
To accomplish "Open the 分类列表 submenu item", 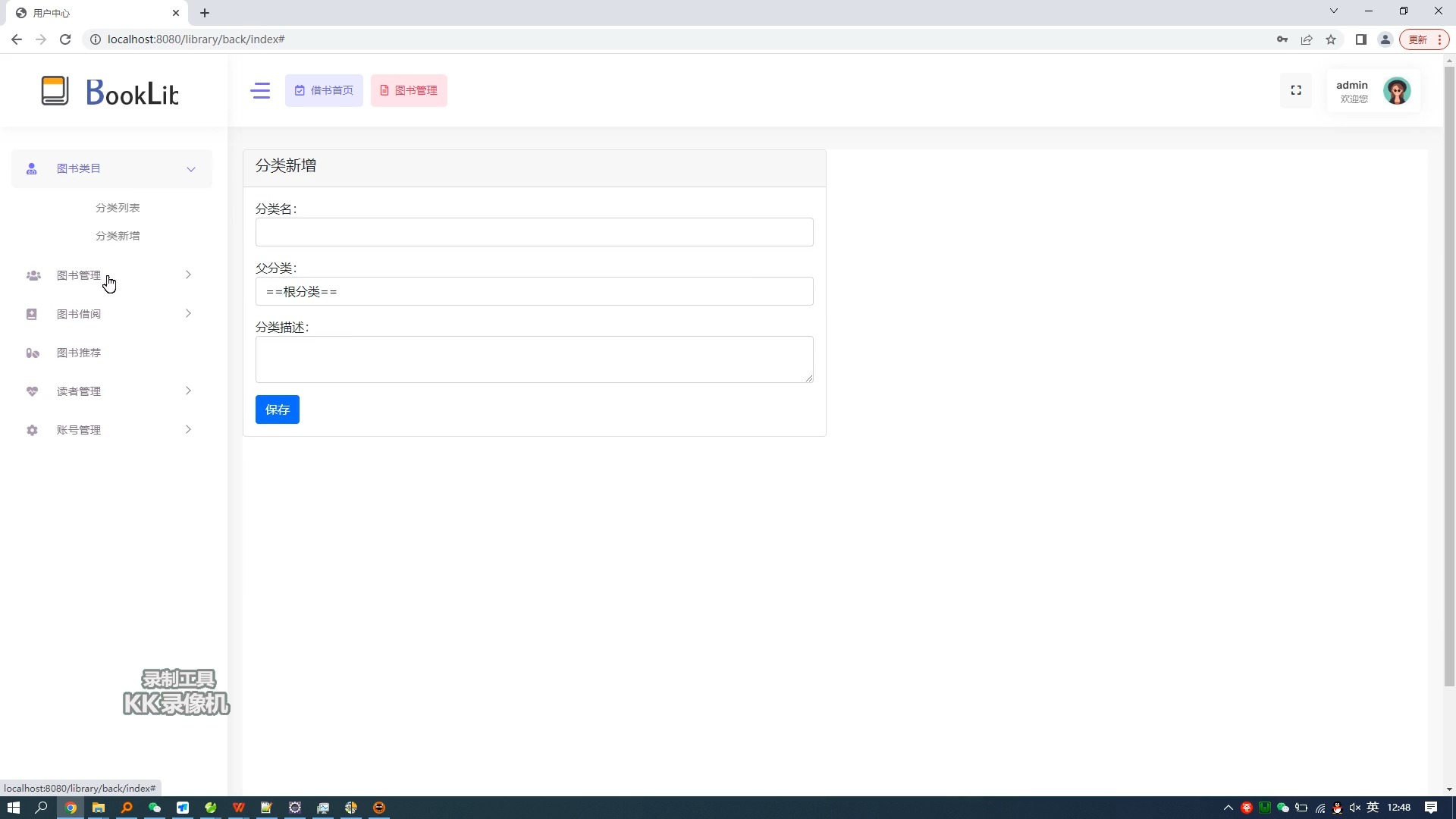I will (118, 208).
